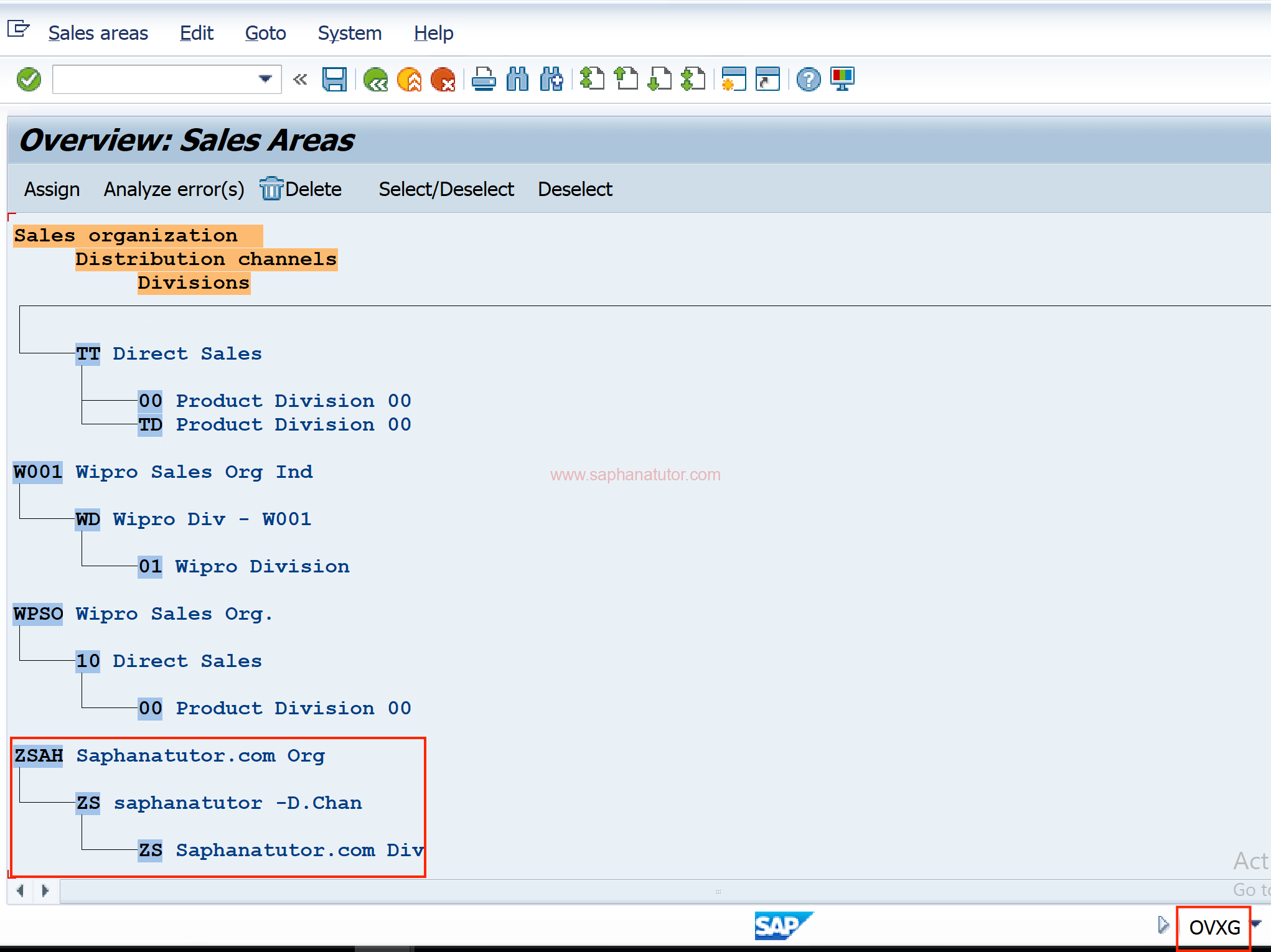Go to Previous Page icon
The image size is (1271, 952).
pyautogui.click(x=626, y=80)
